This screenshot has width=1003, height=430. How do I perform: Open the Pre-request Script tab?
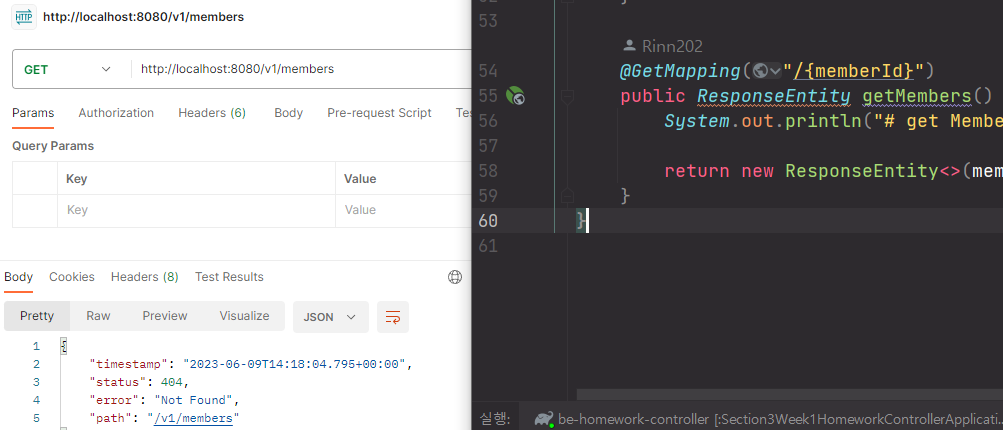(379, 113)
